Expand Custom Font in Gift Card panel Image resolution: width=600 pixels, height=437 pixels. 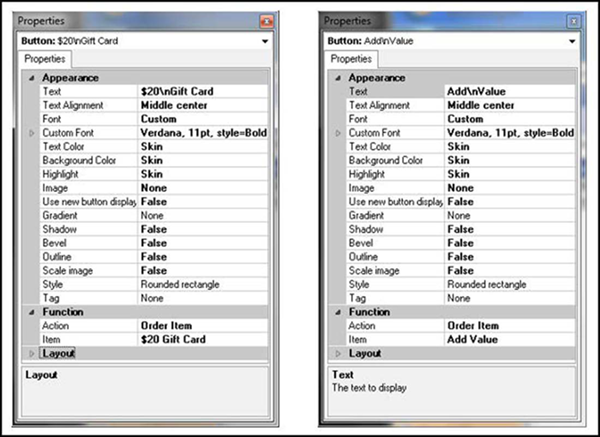click(x=32, y=133)
